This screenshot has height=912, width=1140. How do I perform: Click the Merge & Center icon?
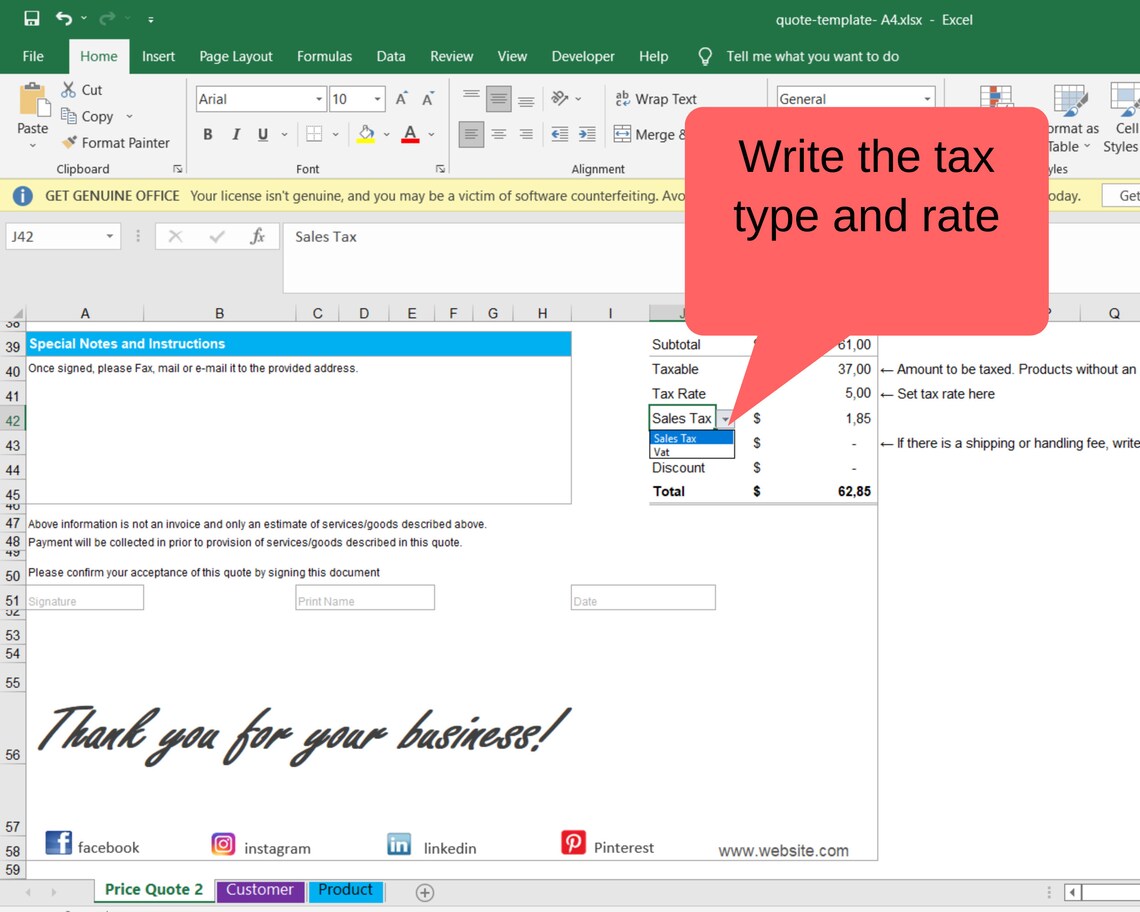tap(625, 132)
